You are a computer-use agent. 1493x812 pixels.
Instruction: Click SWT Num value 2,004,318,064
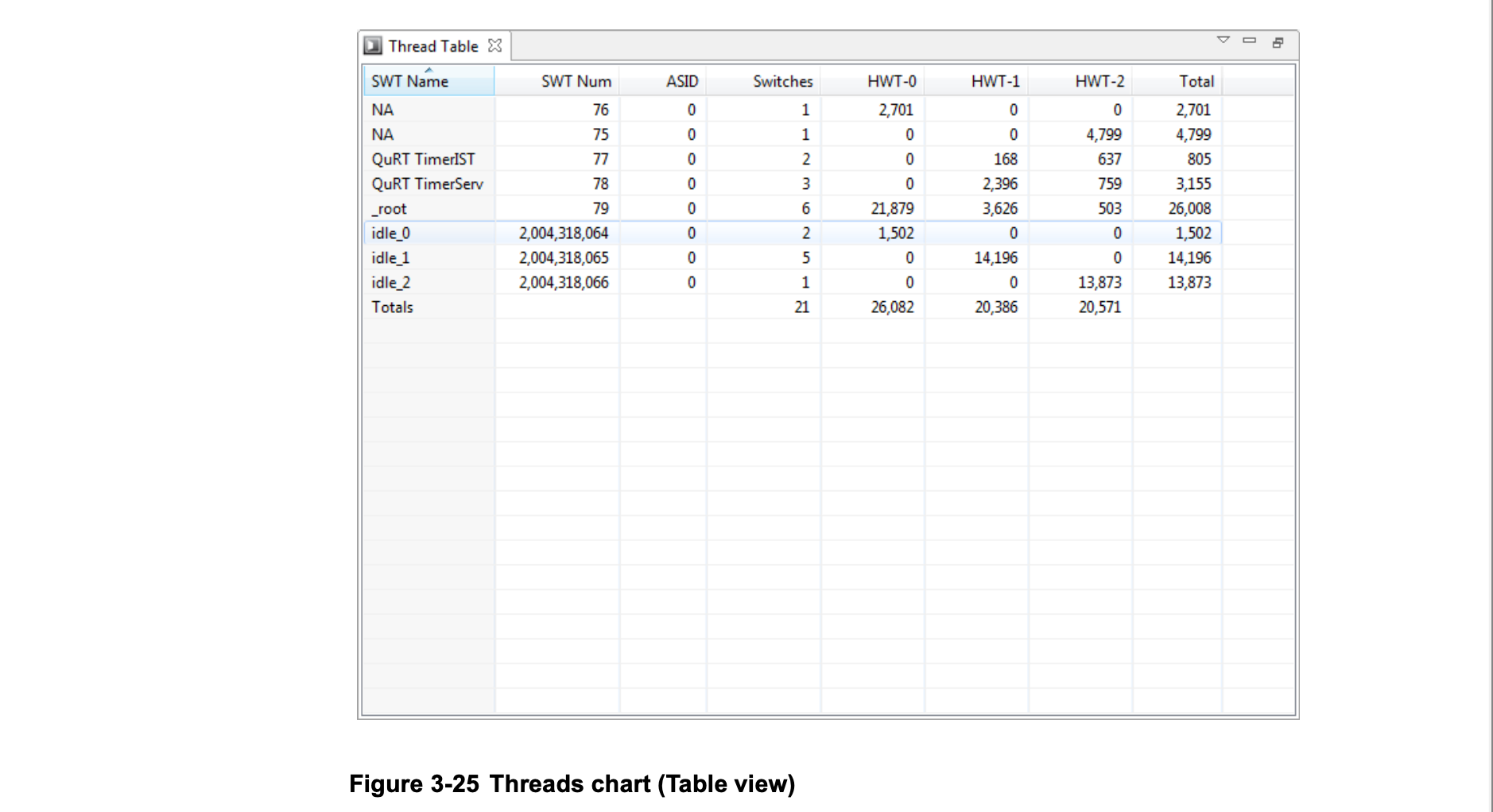tap(564, 233)
